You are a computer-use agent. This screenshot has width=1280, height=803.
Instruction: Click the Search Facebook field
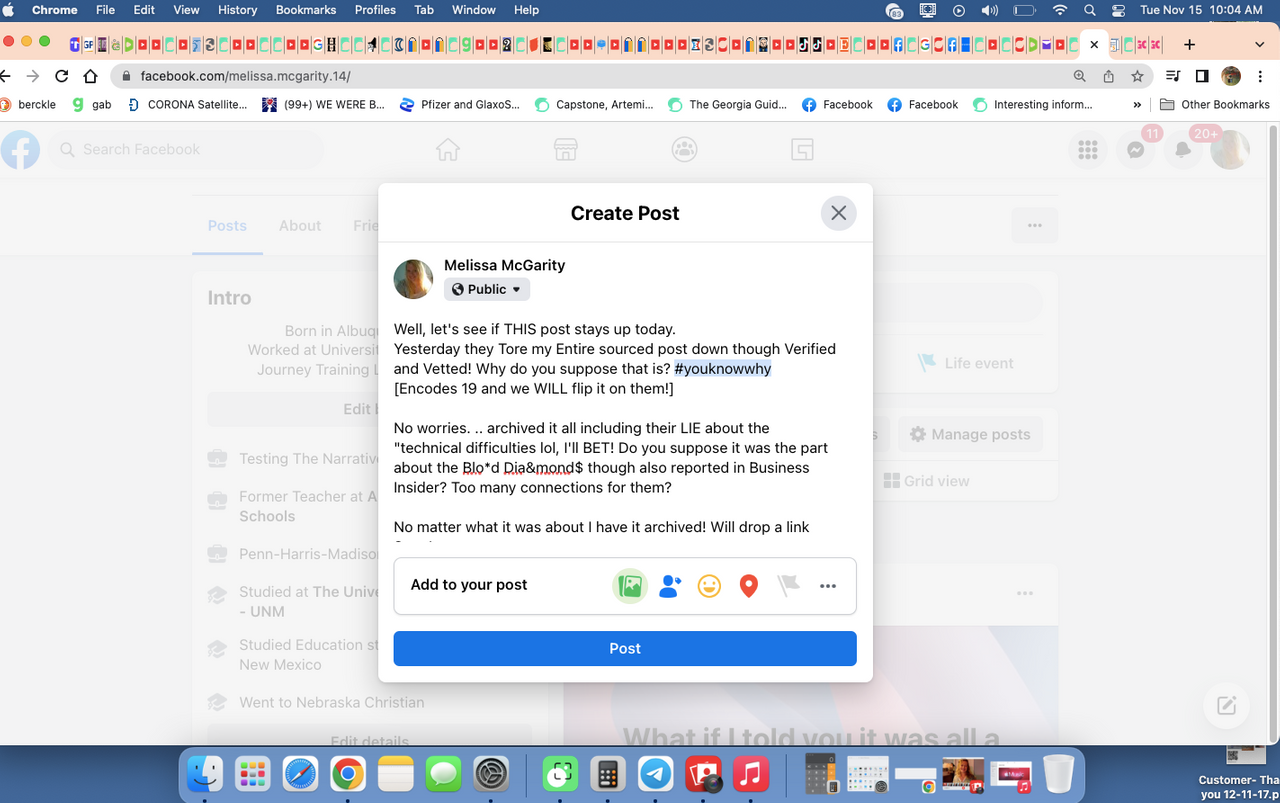[x=186, y=150]
